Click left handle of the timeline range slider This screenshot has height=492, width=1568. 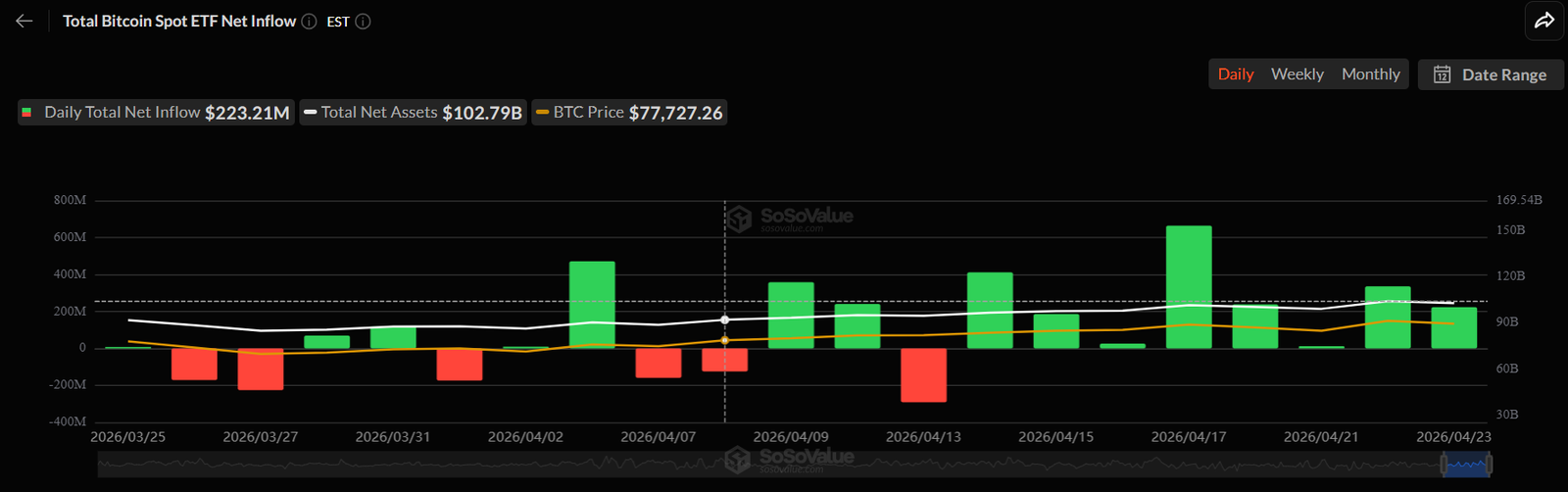coord(1444,464)
